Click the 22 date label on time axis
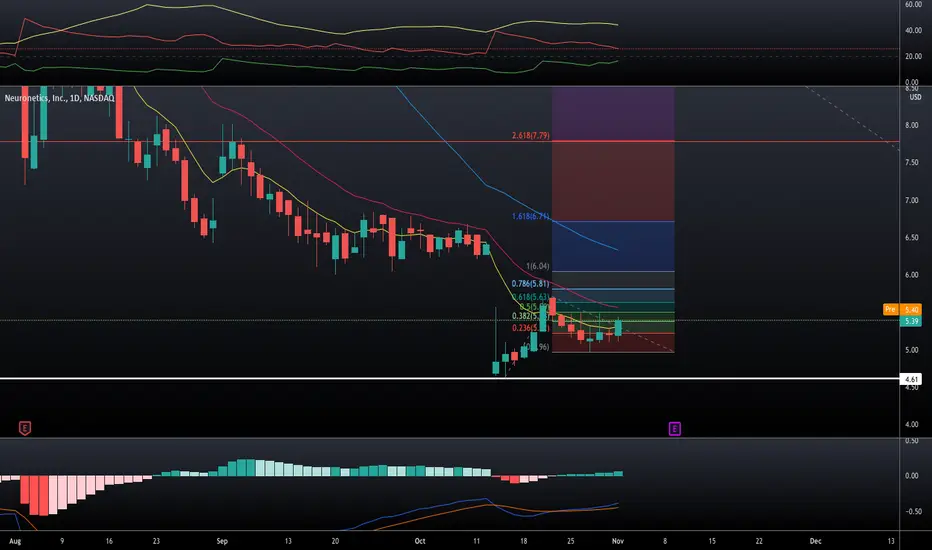932x550 pixels. pos(759,541)
